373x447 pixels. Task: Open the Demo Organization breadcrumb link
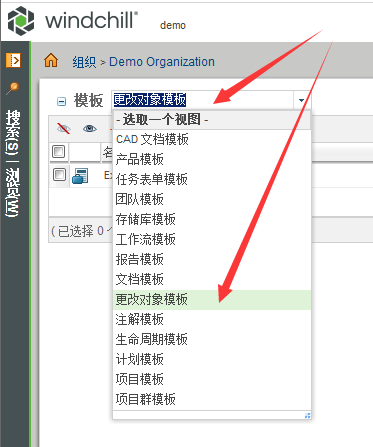(x=162, y=62)
